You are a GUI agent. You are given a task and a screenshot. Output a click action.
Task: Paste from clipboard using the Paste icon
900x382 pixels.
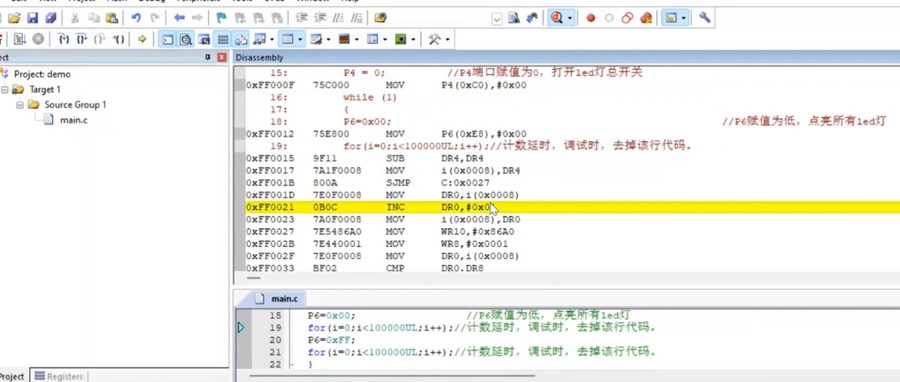coord(111,18)
